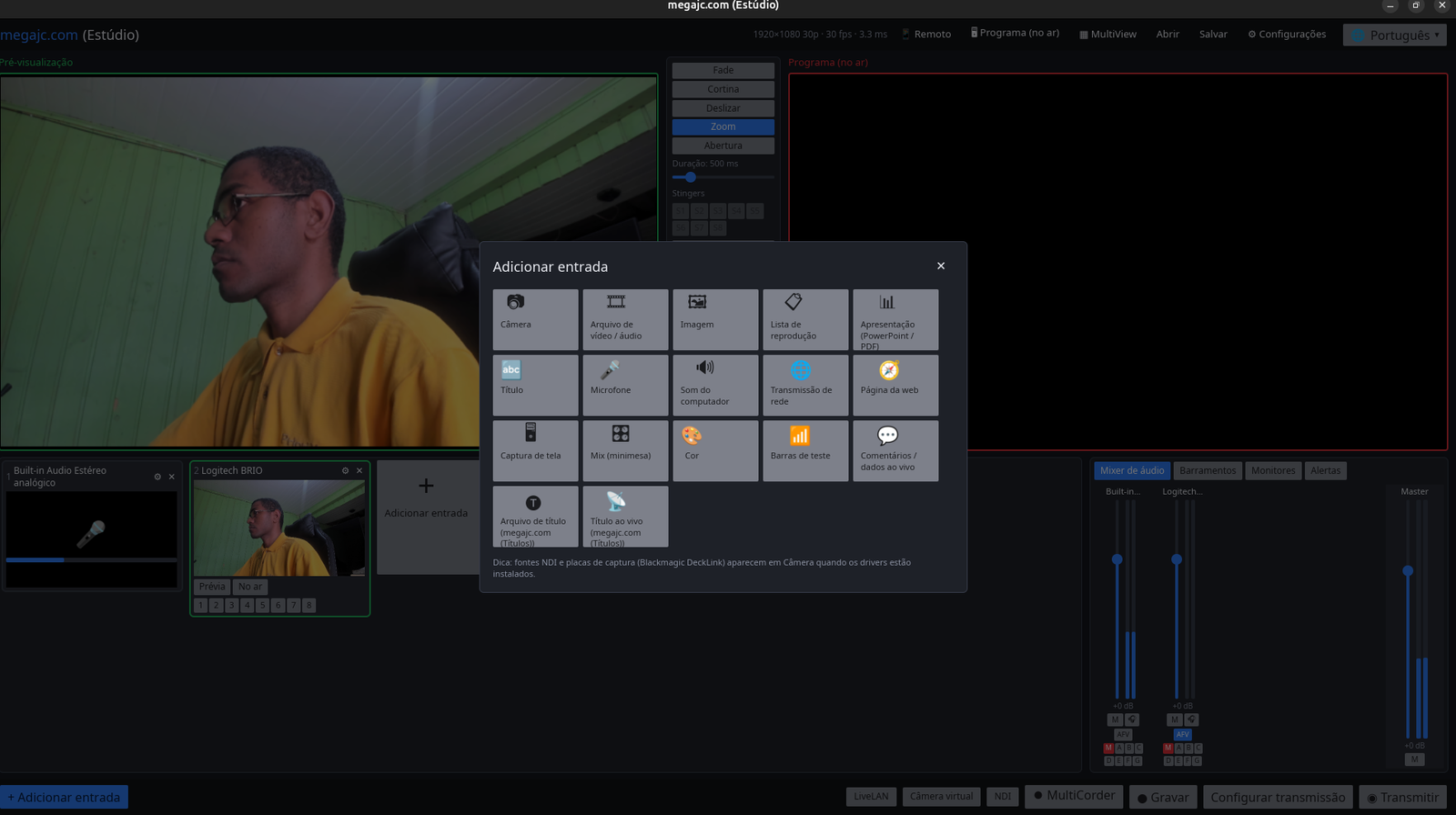
Task: Open Configurar transmissão
Action: click(x=1278, y=797)
